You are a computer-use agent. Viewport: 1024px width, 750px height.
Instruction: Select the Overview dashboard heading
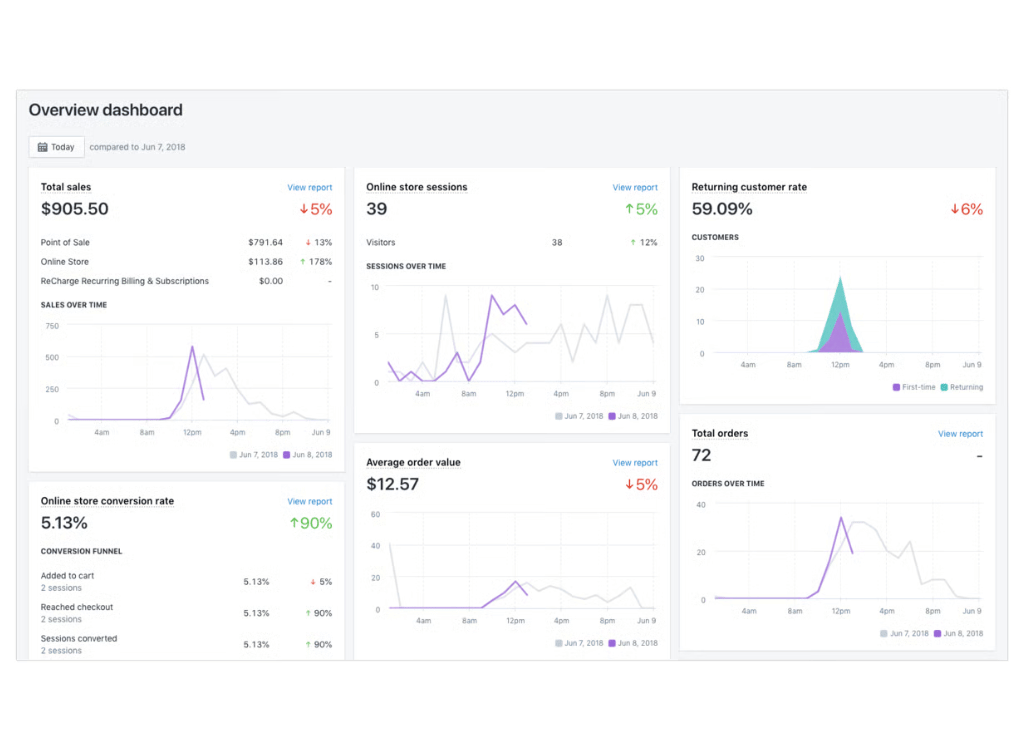pos(105,110)
